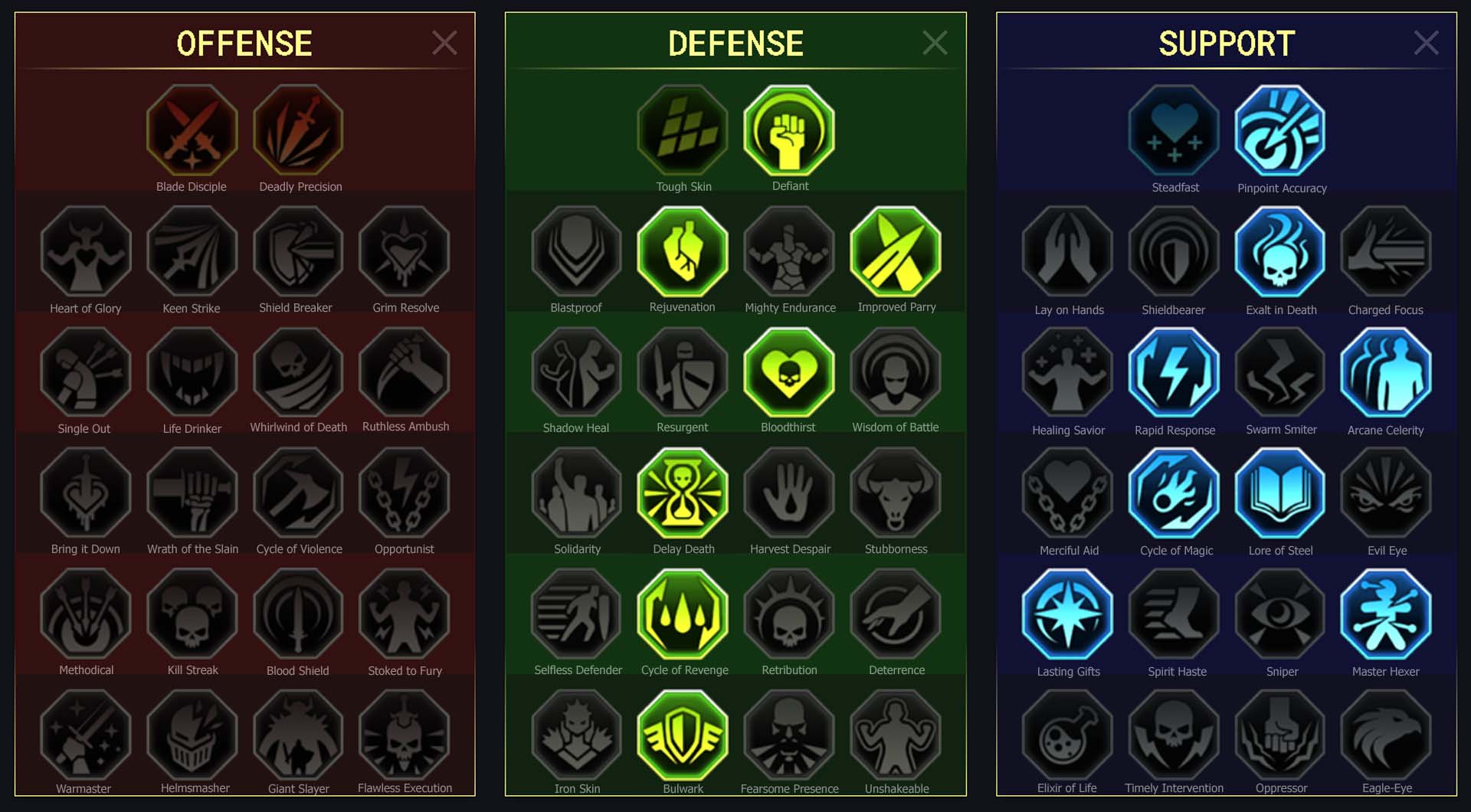Deactivate the Pinpoint Accuracy mastery
Screen dimensions: 1471x812
[1280, 130]
